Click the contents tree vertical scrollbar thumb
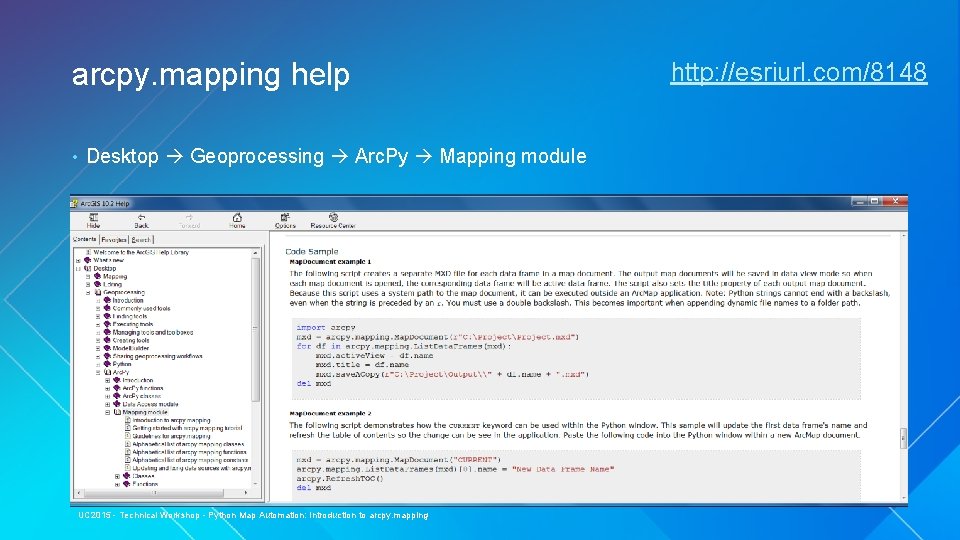Screen dimensions: 960x540 [255, 329]
